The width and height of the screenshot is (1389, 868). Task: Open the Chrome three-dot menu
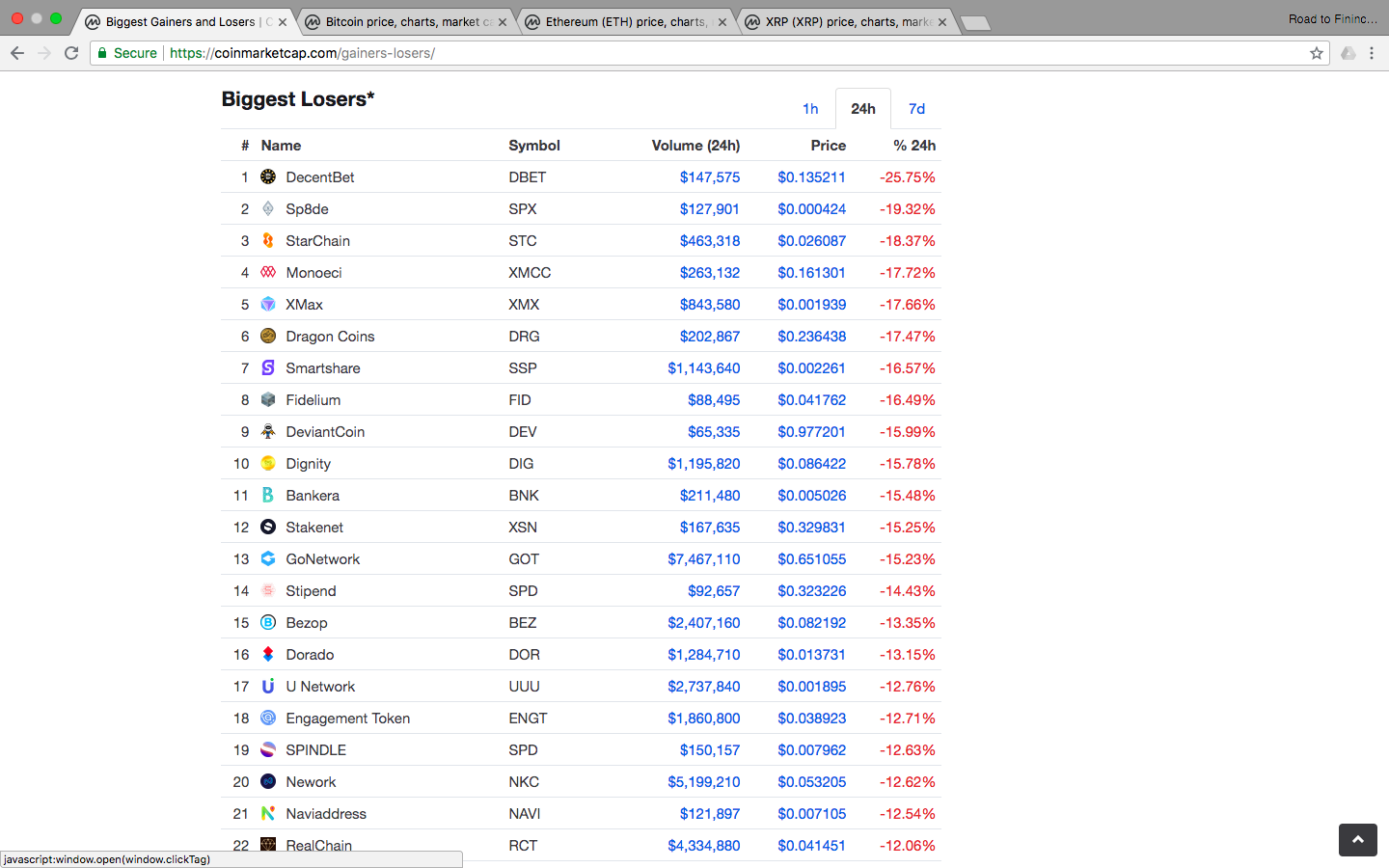[x=1372, y=53]
